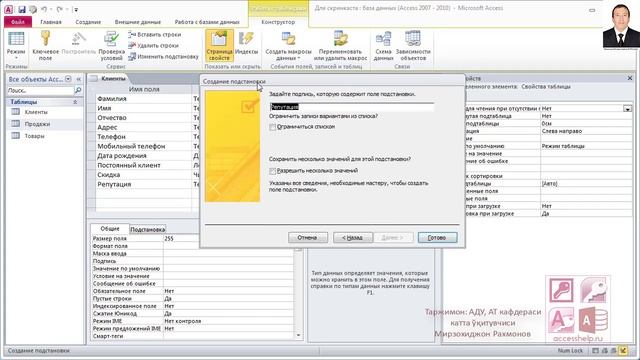Select the Товары table

point(34,136)
